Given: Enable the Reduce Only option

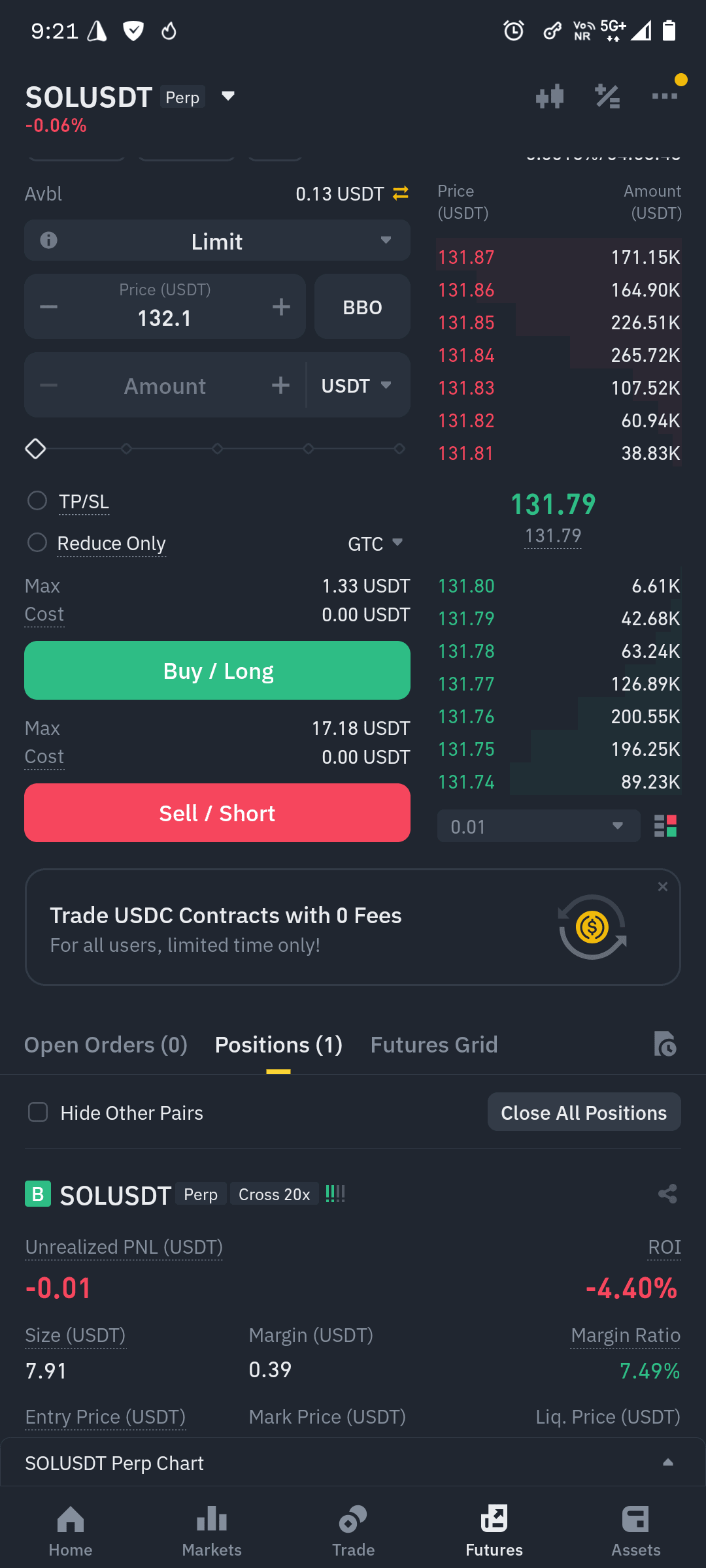Looking at the screenshot, I should [x=37, y=542].
